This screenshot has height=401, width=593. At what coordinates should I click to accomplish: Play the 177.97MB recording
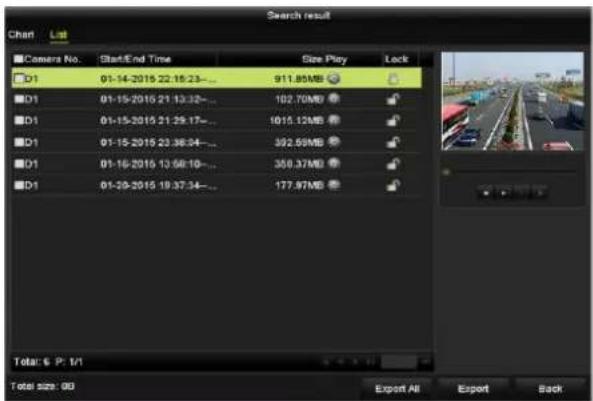click(334, 185)
